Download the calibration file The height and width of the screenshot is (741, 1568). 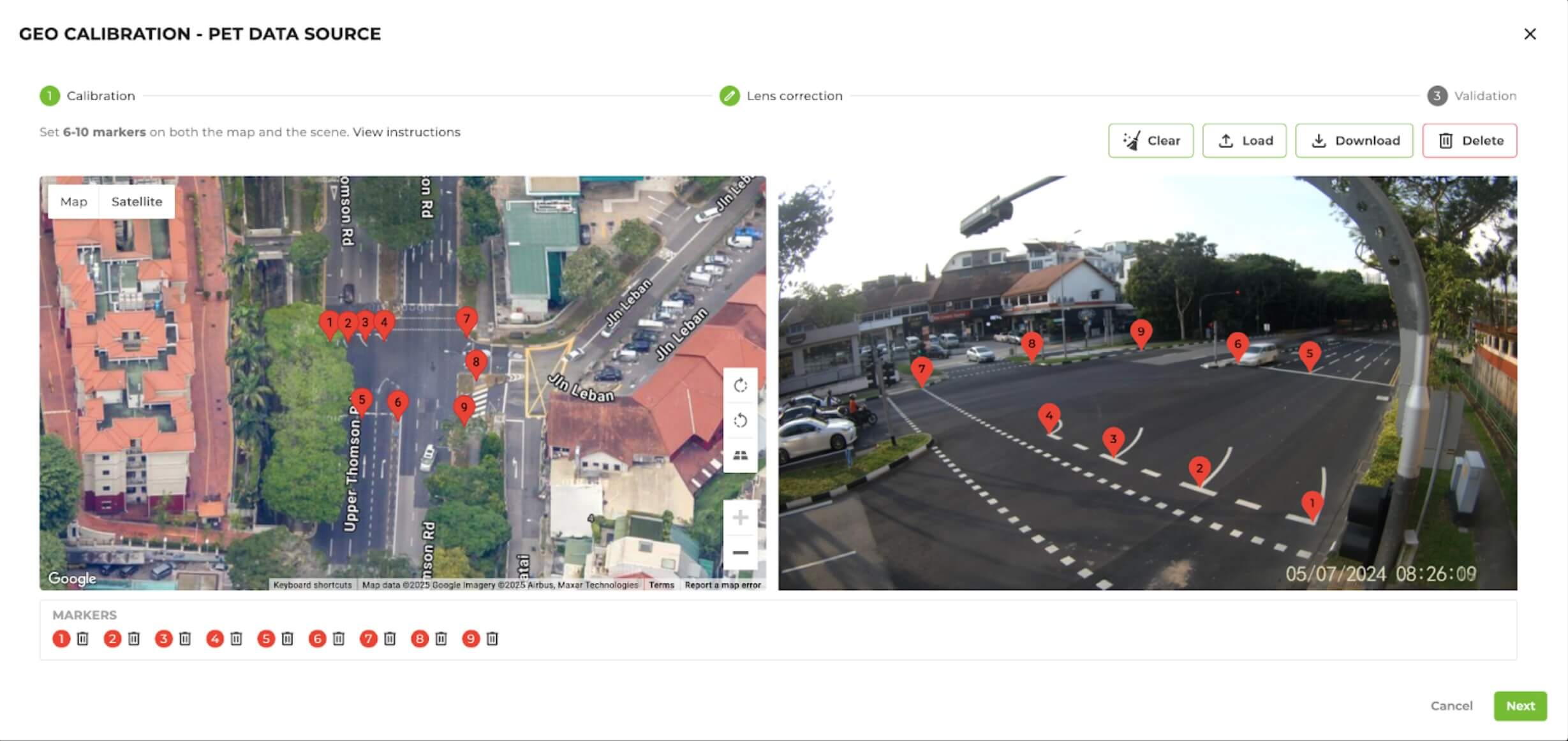coord(1354,140)
